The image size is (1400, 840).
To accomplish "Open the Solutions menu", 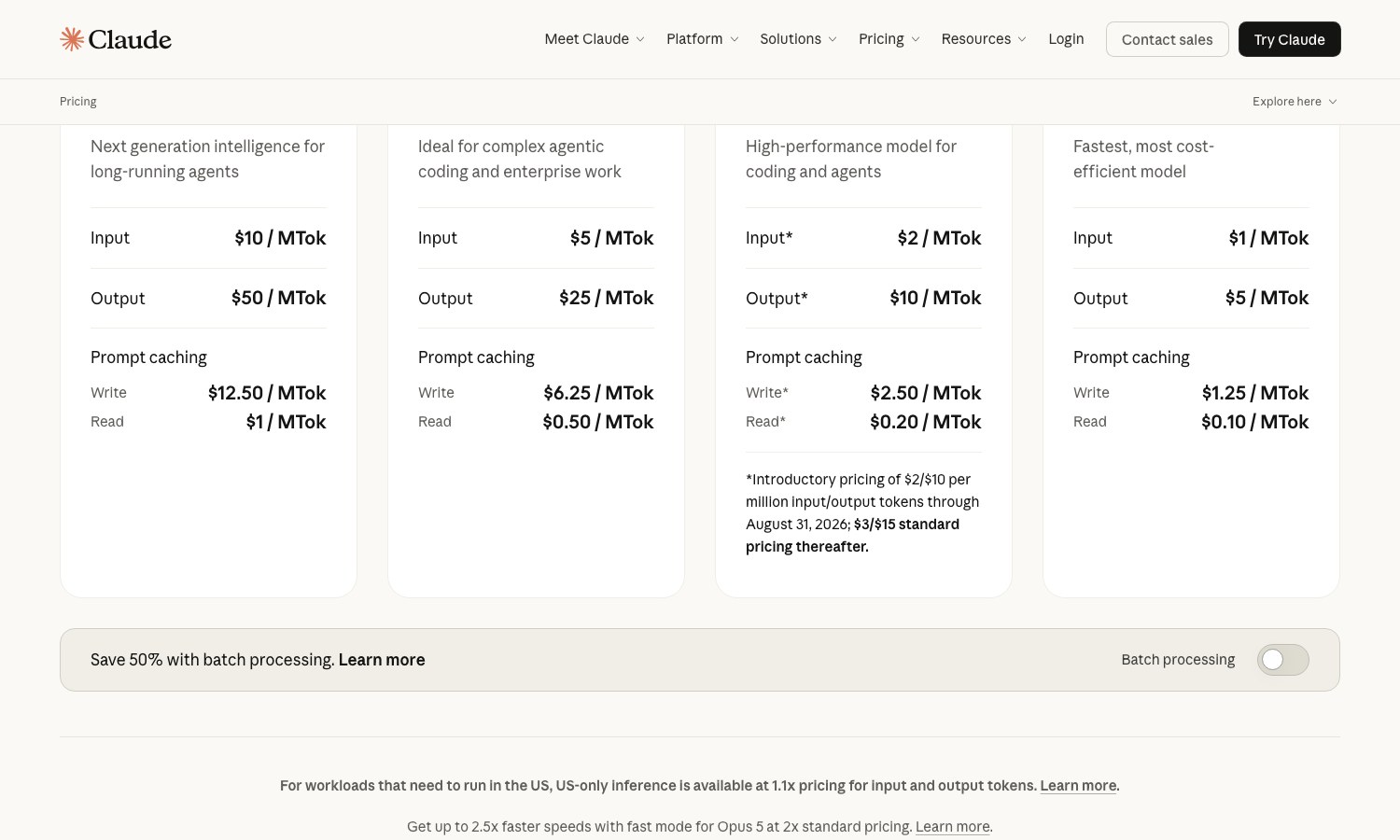I will [x=798, y=39].
